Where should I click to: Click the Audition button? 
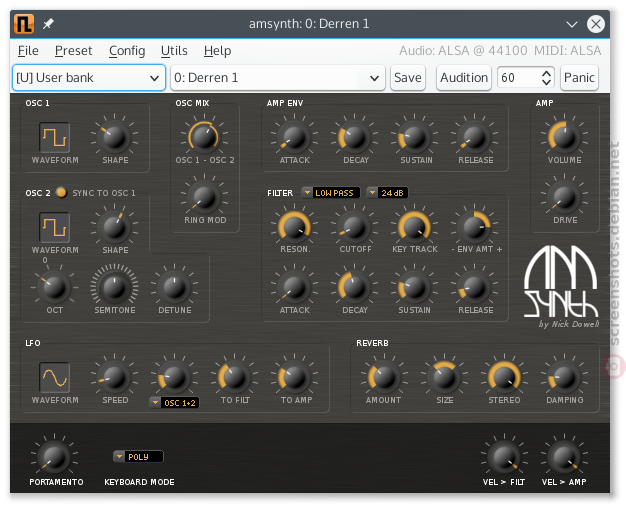(464, 78)
